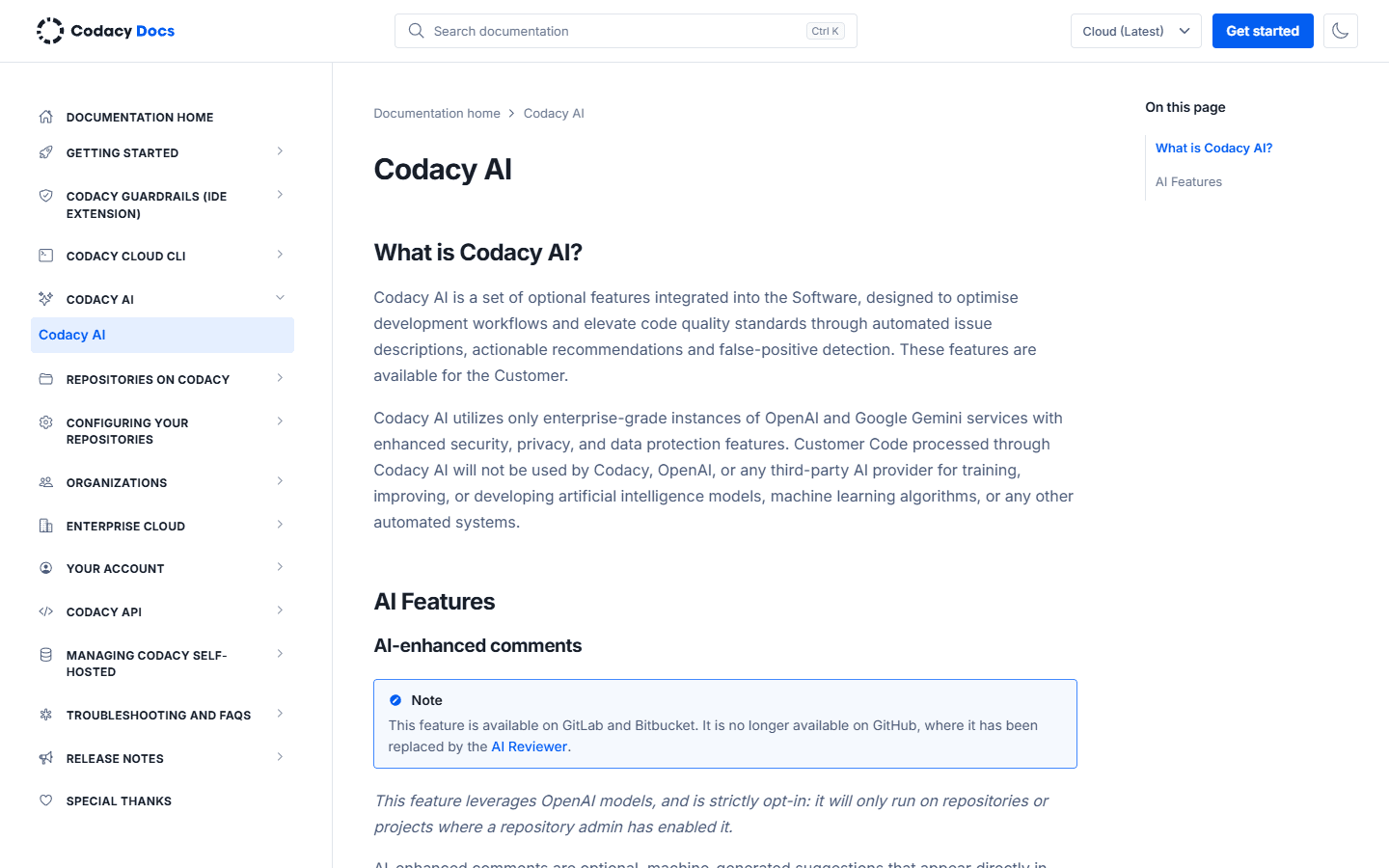Click the Documentation home breadcrumb link
The height and width of the screenshot is (868, 1389).
(x=437, y=114)
